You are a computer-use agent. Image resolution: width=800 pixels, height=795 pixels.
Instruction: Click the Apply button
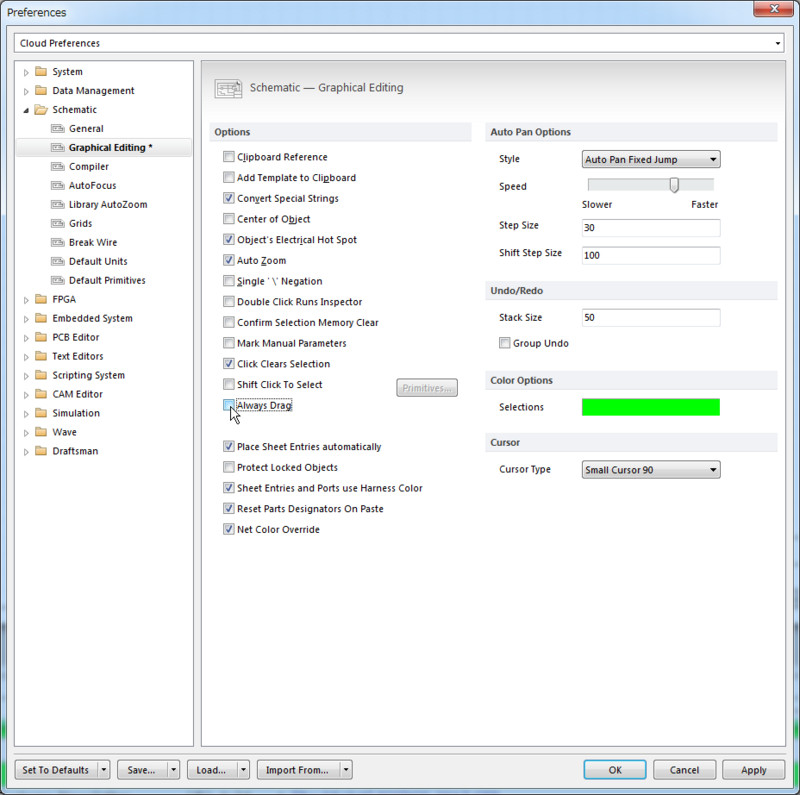pyautogui.click(x=754, y=769)
